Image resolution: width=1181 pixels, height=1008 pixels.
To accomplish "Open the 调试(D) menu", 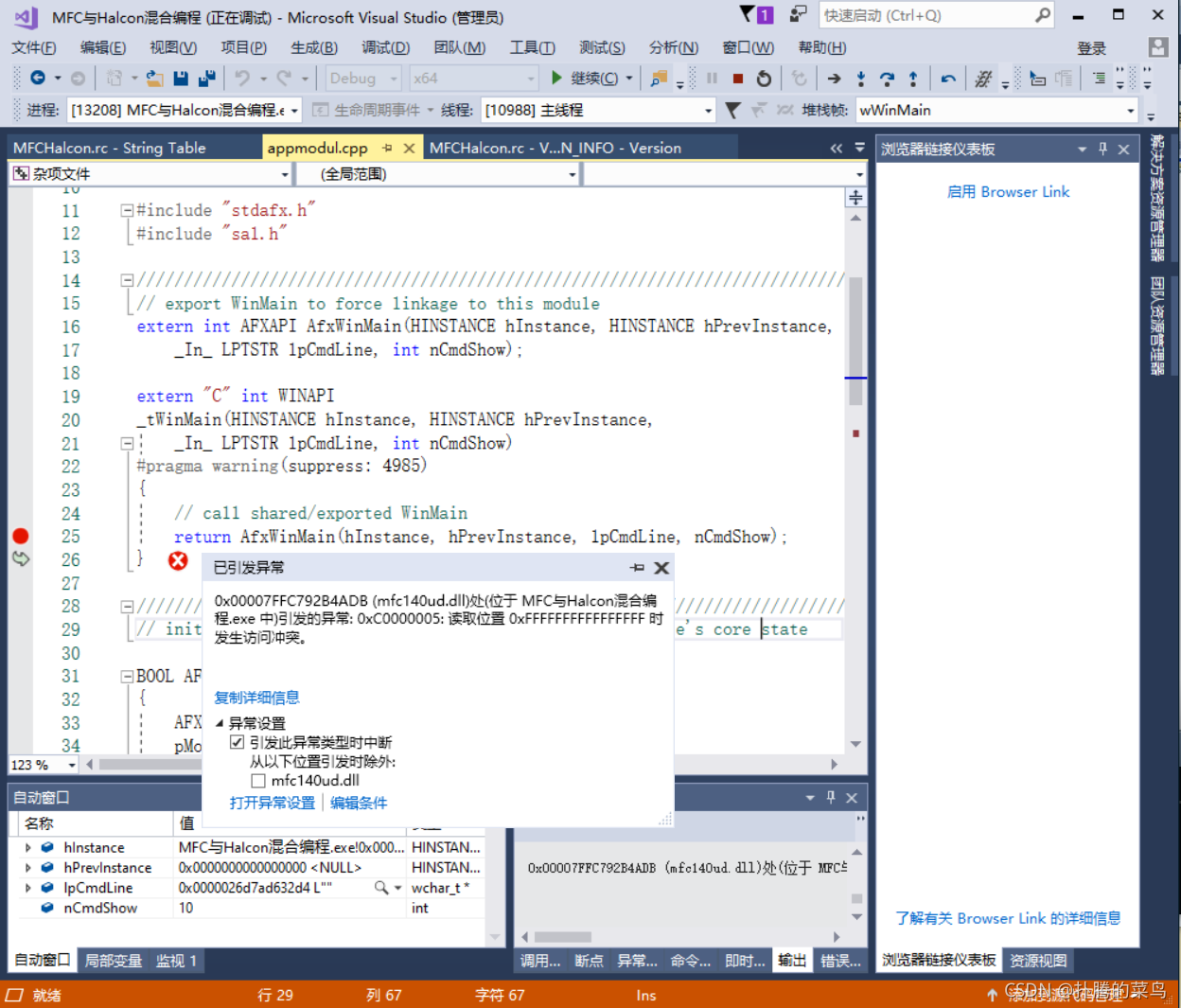I will pyautogui.click(x=386, y=47).
